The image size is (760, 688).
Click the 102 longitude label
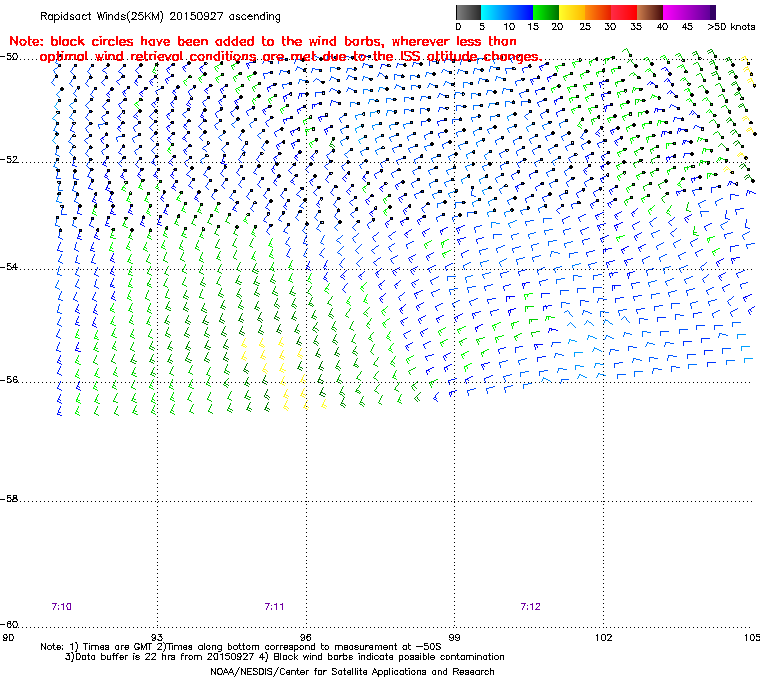coord(603,637)
